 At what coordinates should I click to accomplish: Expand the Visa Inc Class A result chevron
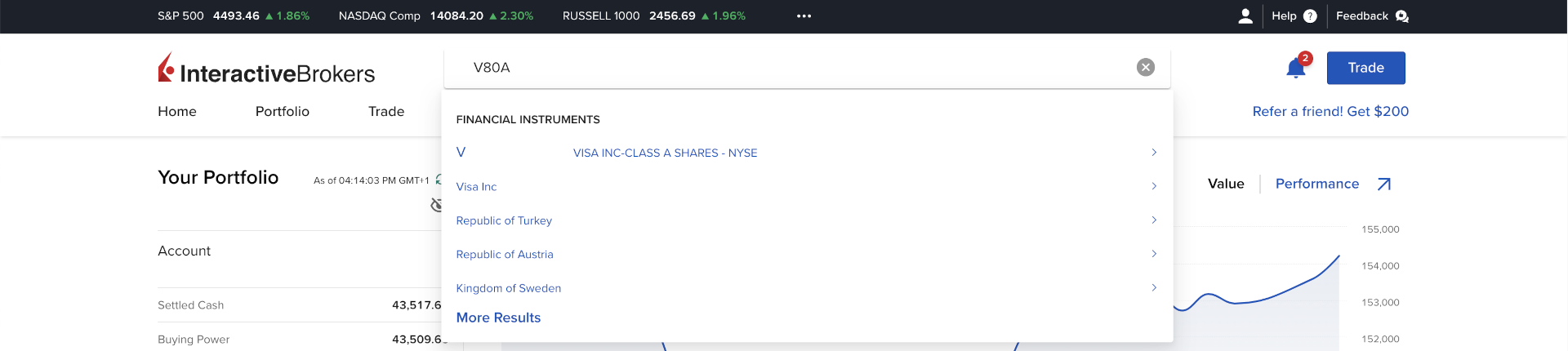pyautogui.click(x=1154, y=153)
